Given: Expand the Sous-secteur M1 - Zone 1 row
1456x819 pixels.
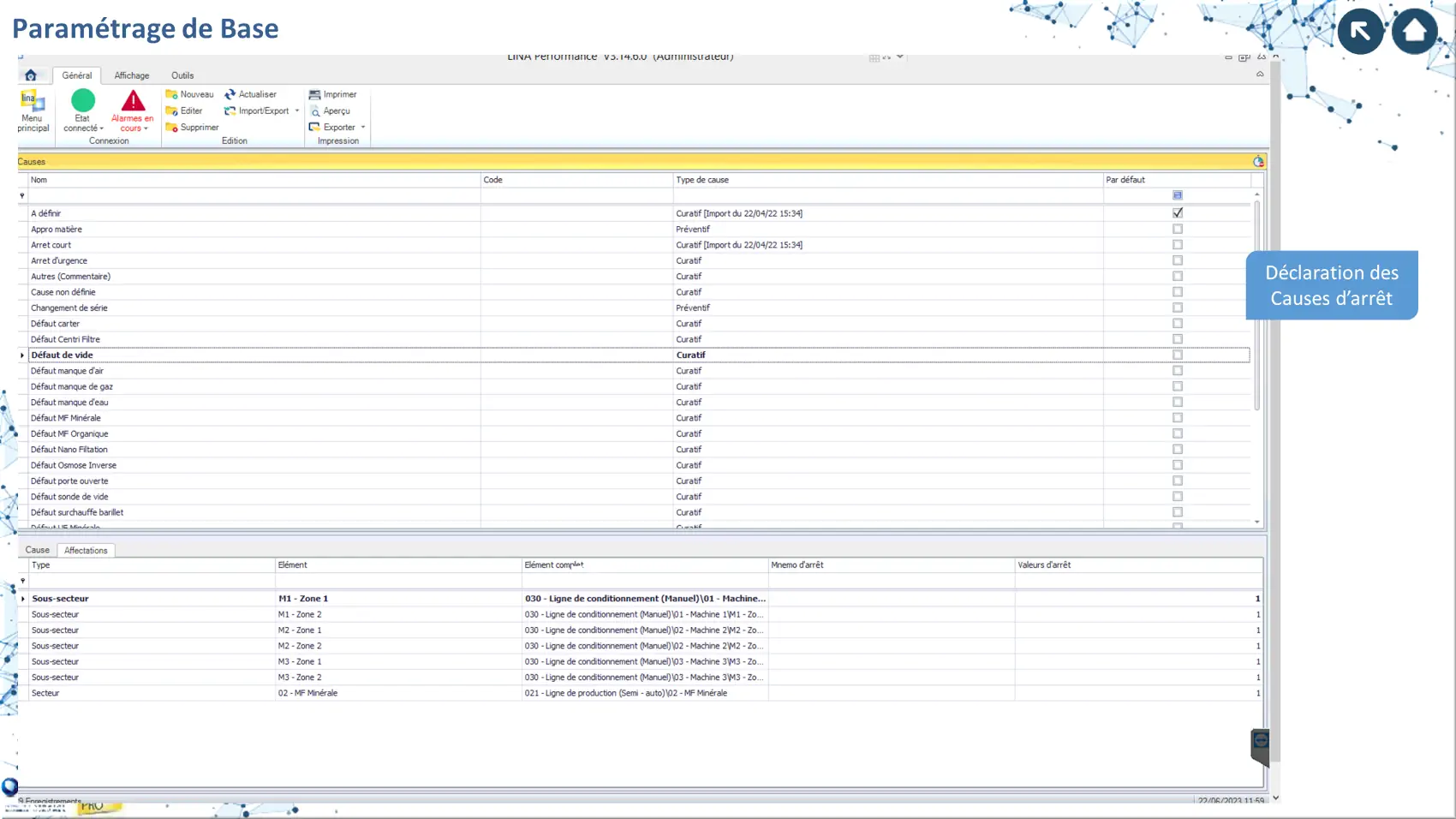Looking at the screenshot, I should point(23,599).
